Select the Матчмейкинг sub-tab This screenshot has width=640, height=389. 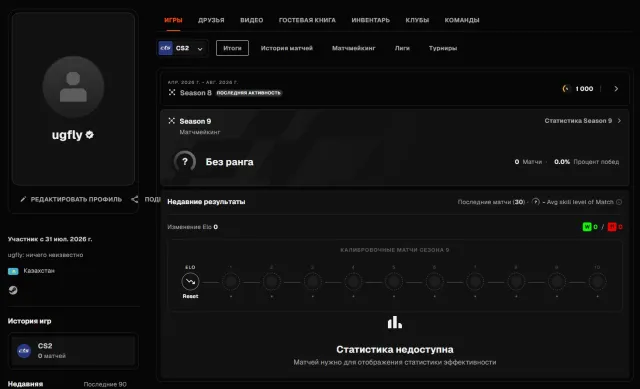click(353, 48)
